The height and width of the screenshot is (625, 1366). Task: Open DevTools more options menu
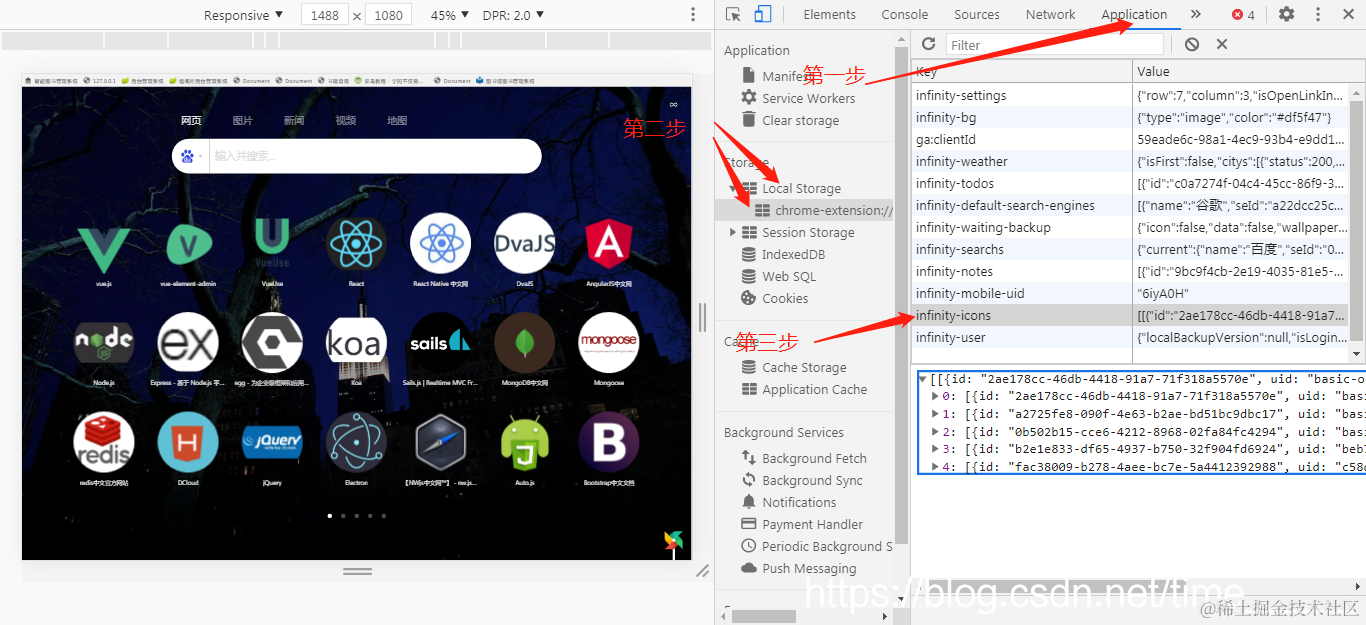tap(1318, 14)
